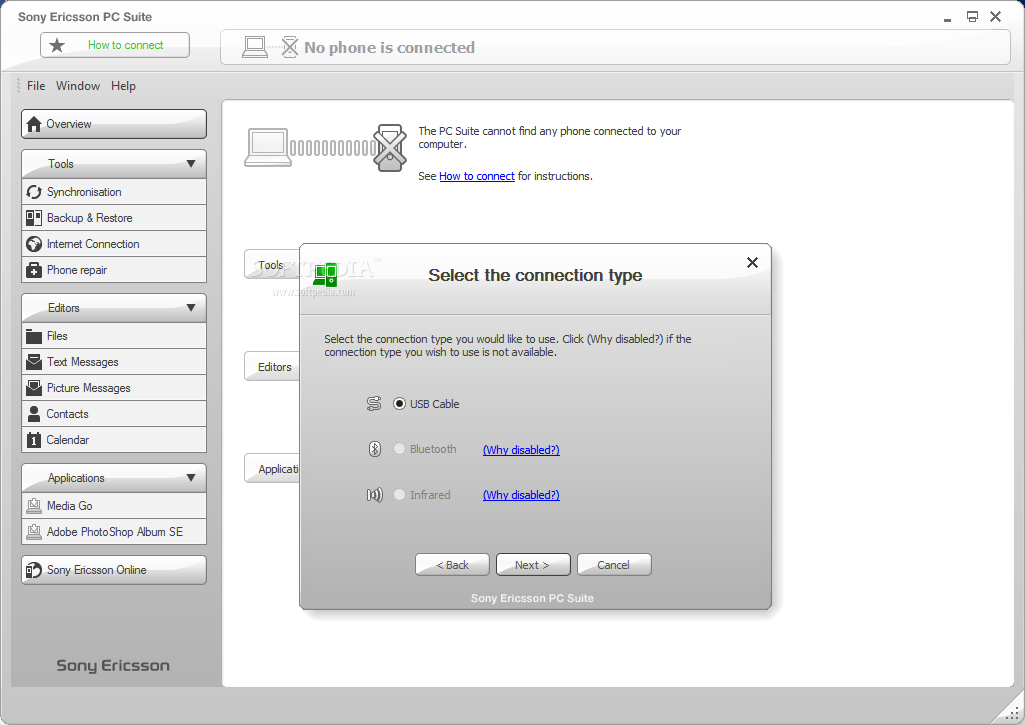The height and width of the screenshot is (725, 1025).
Task: Click the Cancel button in dialog
Action: point(614,565)
